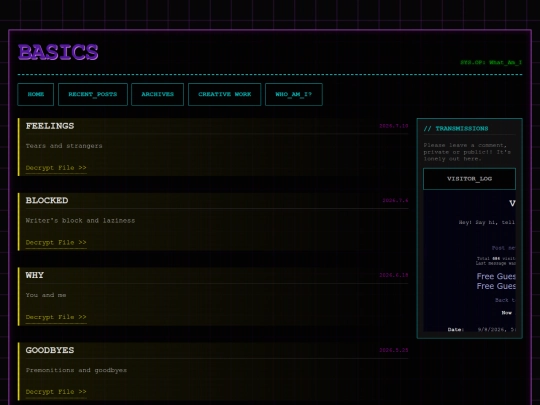Click the BLOCKED post date
The height and width of the screenshot is (405, 540).
pyautogui.click(x=395, y=200)
